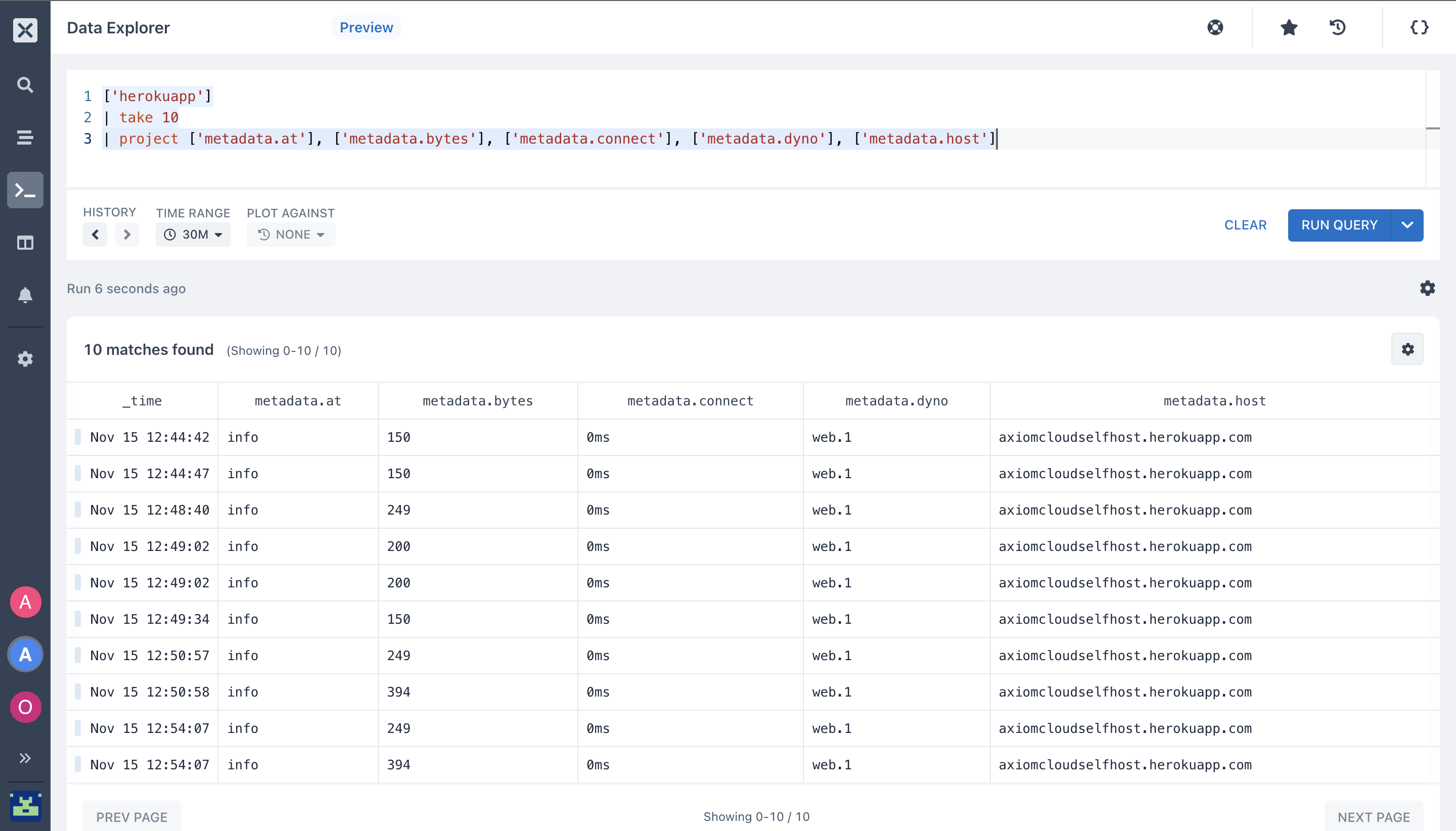Open the dashboards icon in sidebar
The width and height of the screenshot is (1456, 831).
(x=25, y=243)
